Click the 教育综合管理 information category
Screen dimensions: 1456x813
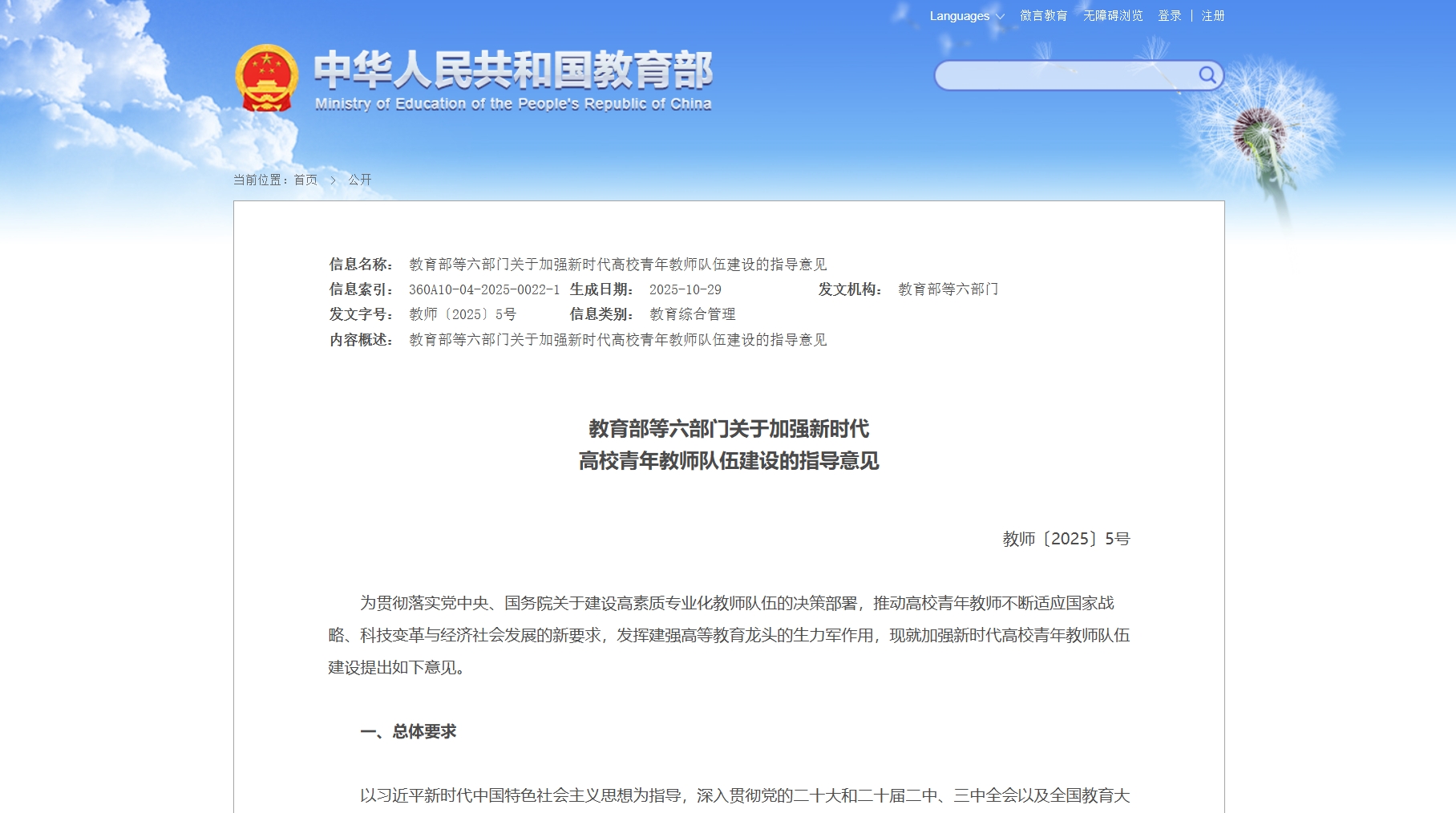[694, 313]
